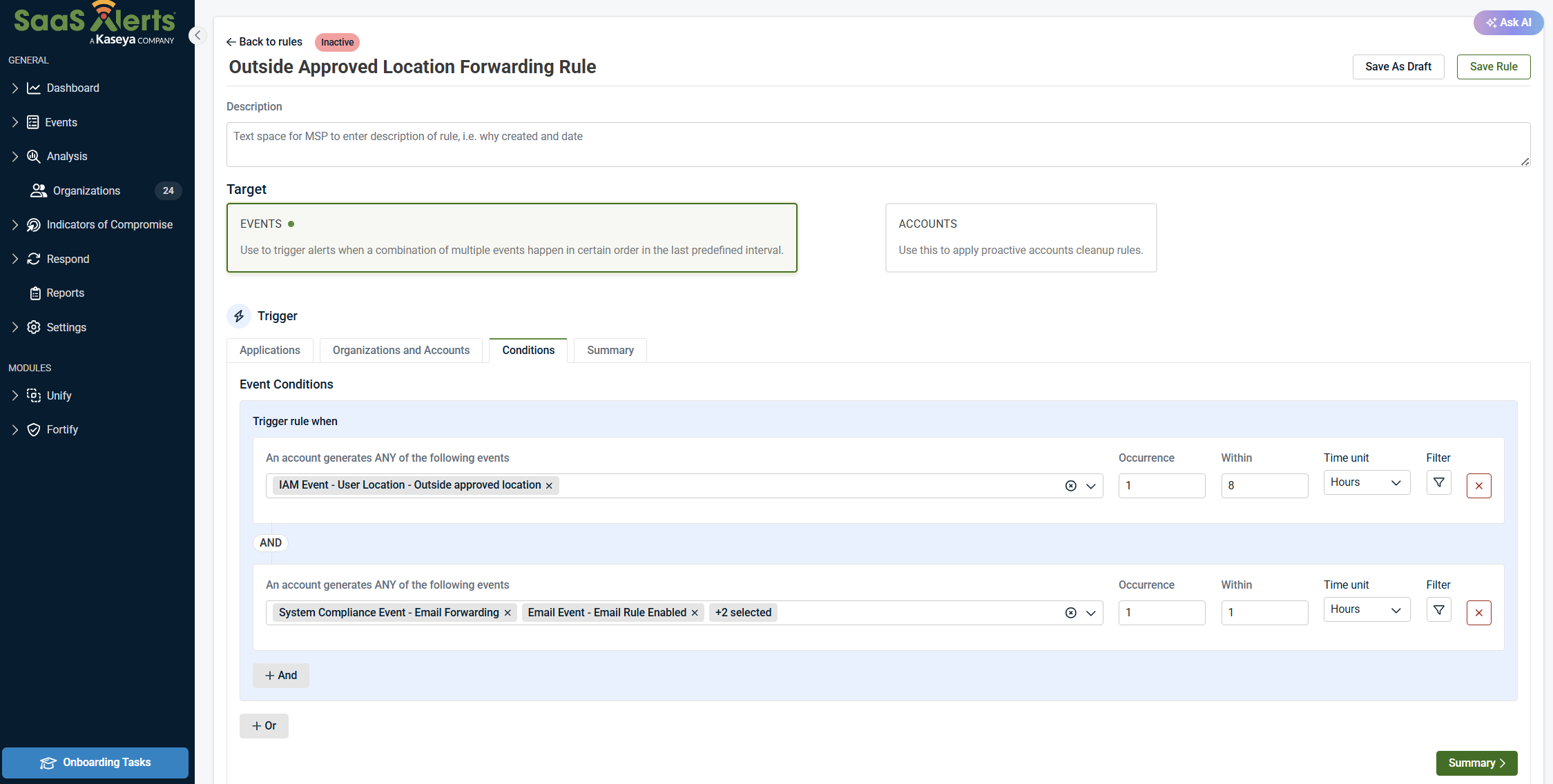Open the Reports section in sidebar
Image resolution: width=1553 pixels, height=784 pixels.
point(65,293)
